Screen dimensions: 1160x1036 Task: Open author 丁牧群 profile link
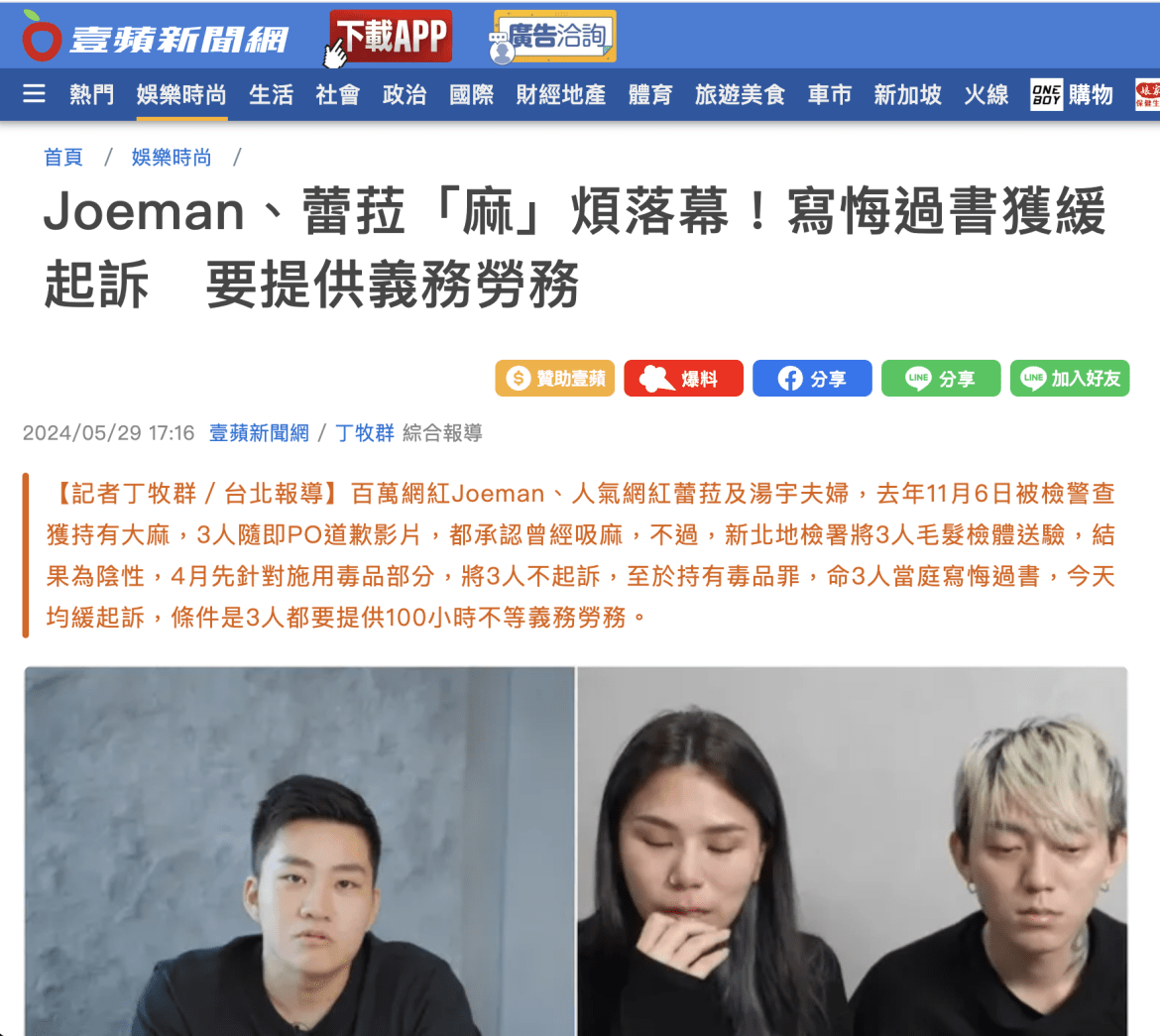pyautogui.click(x=365, y=433)
